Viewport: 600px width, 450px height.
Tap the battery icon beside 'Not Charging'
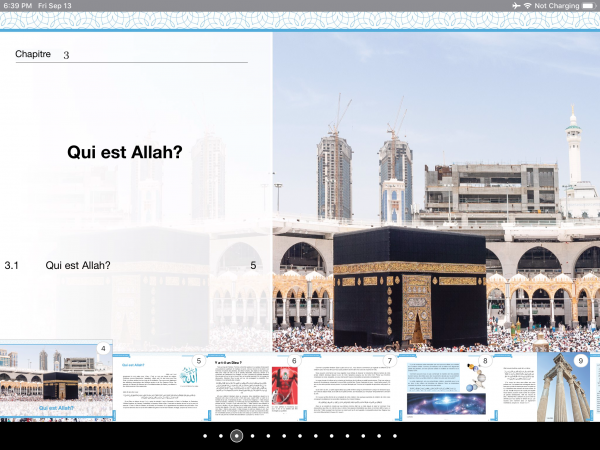[x=587, y=6]
